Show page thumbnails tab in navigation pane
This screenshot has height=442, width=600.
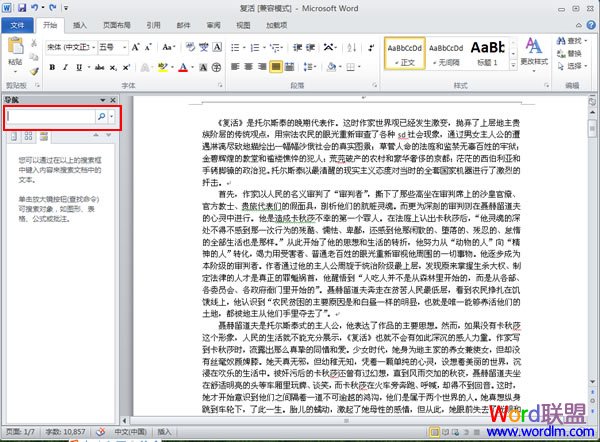[30, 136]
